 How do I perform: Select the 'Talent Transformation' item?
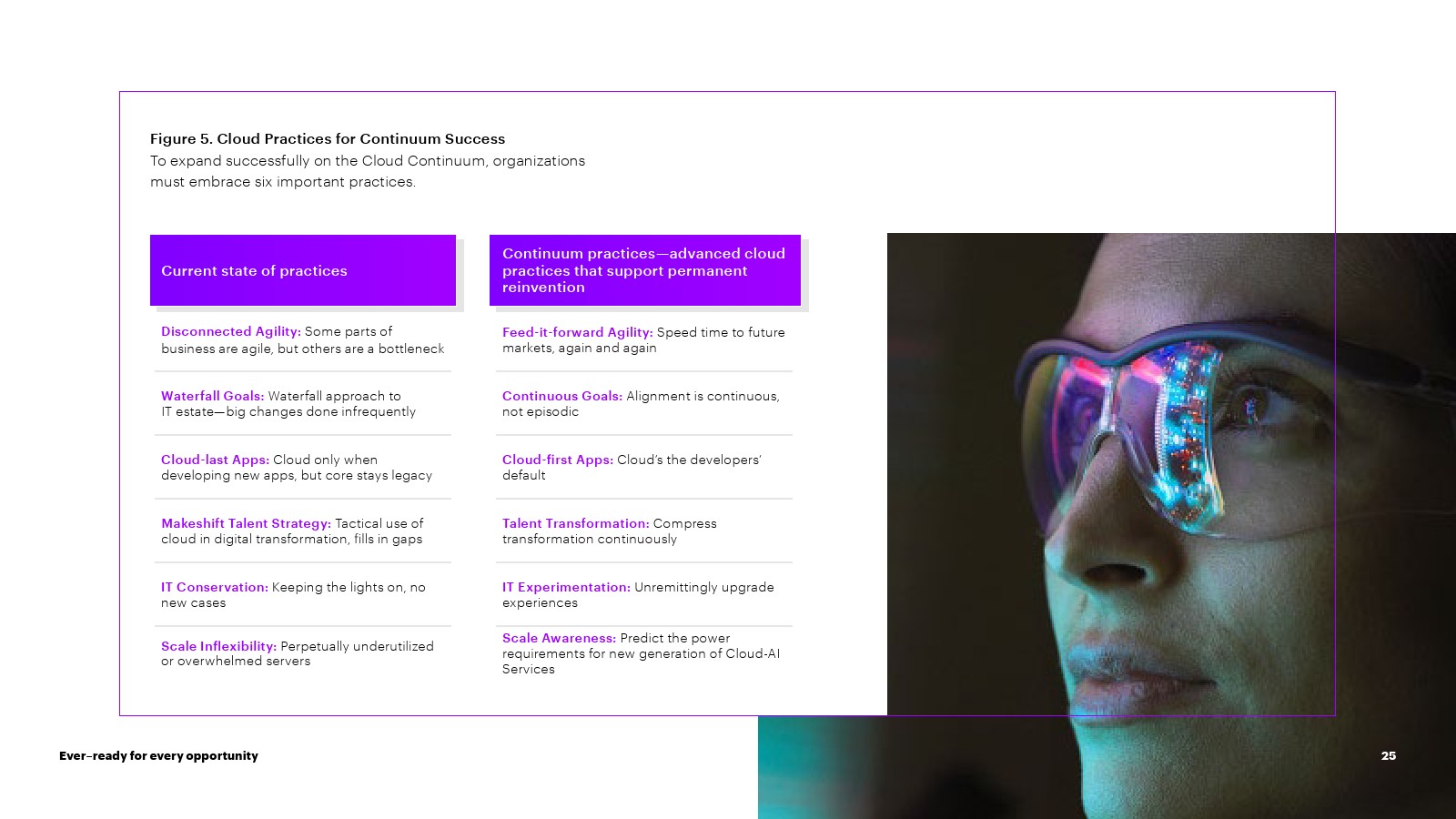(x=609, y=531)
